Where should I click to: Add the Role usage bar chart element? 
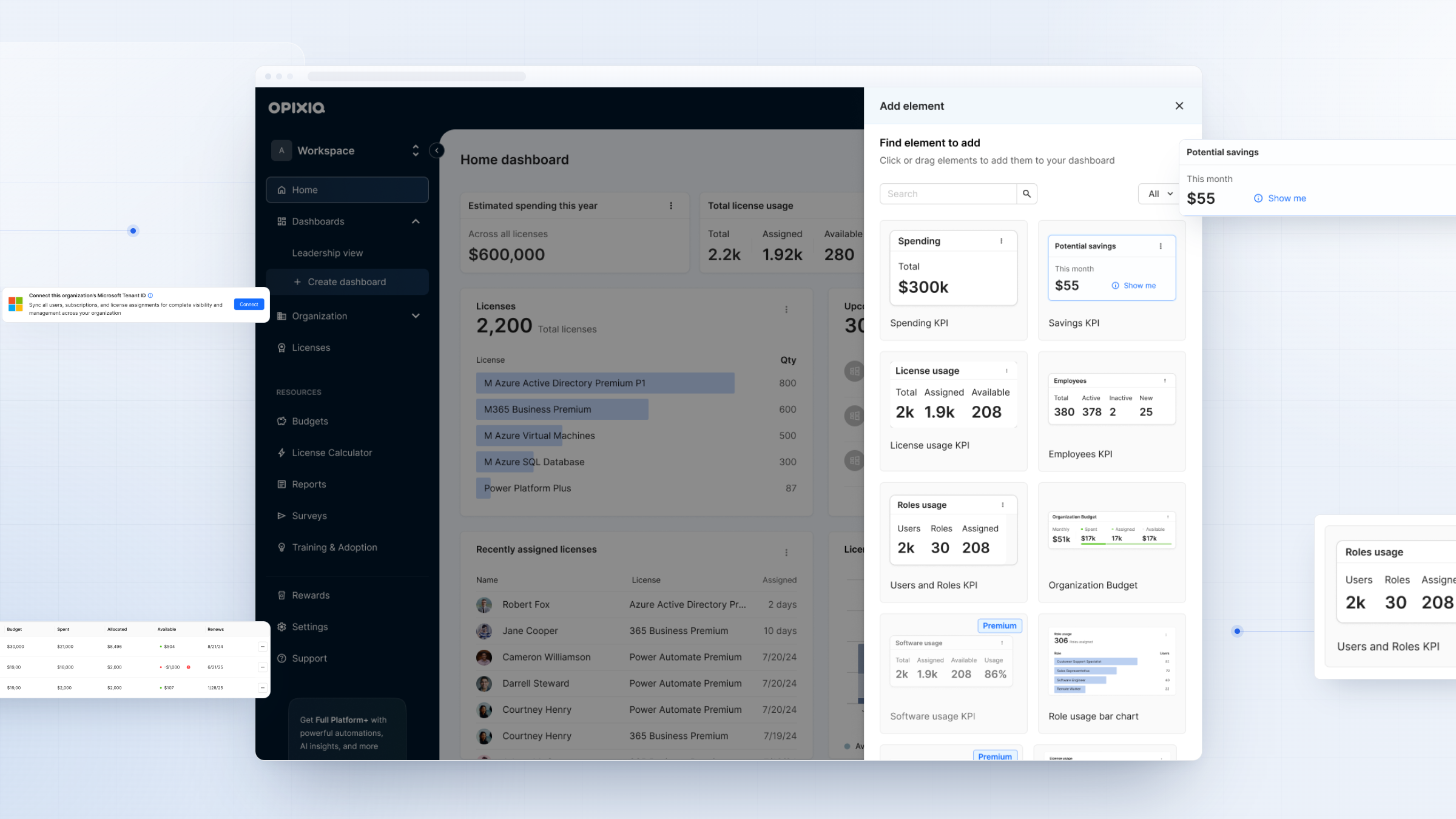[x=1111, y=673]
